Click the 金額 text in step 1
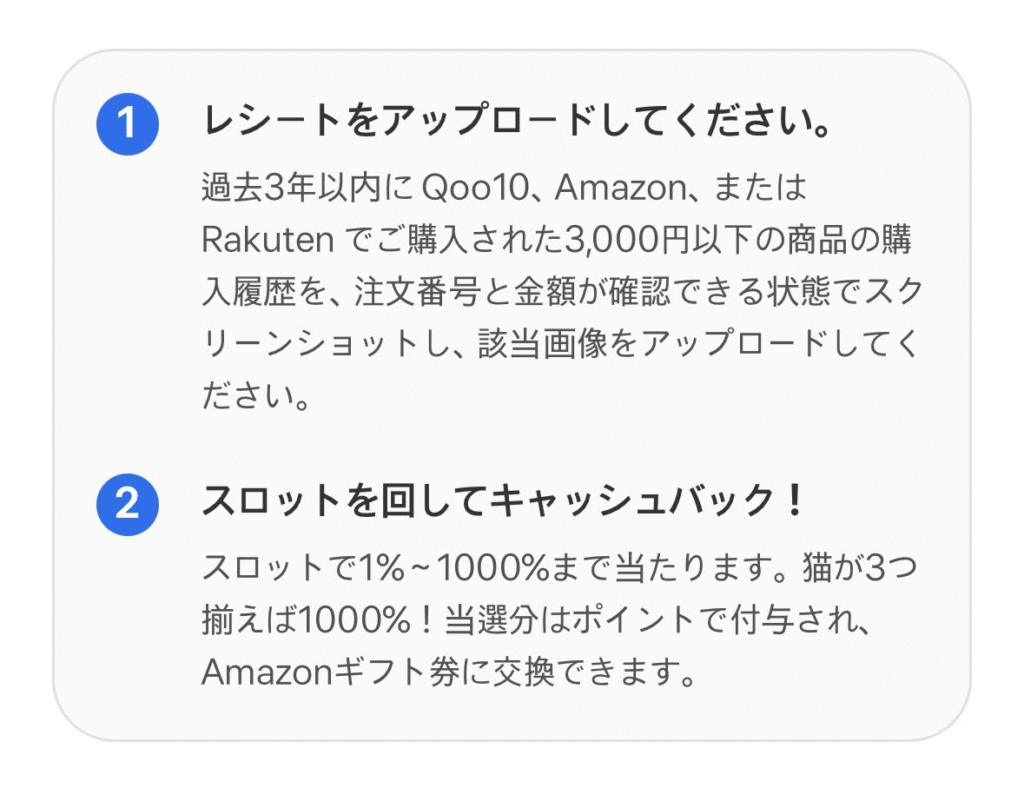The width and height of the screenshot is (1024, 808). pos(545,291)
